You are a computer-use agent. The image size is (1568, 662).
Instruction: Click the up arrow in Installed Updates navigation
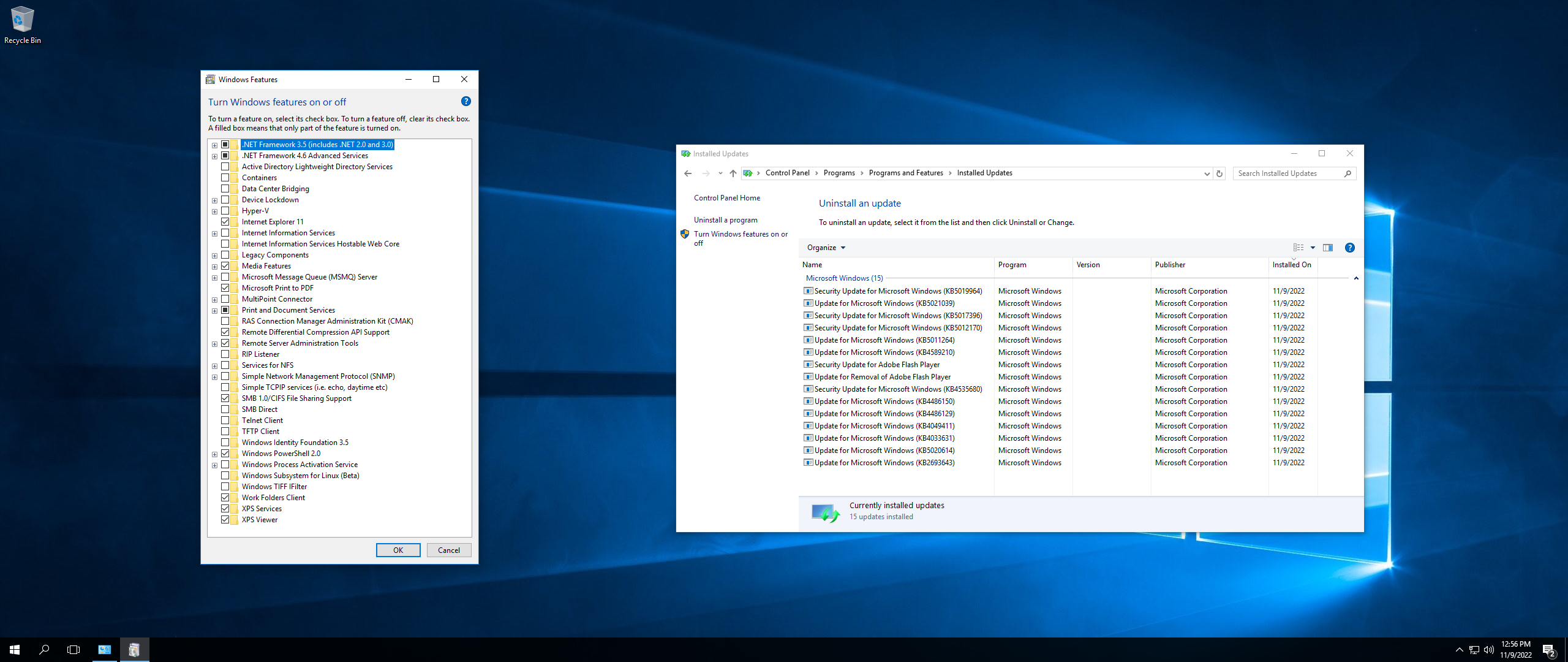(x=733, y=173)
